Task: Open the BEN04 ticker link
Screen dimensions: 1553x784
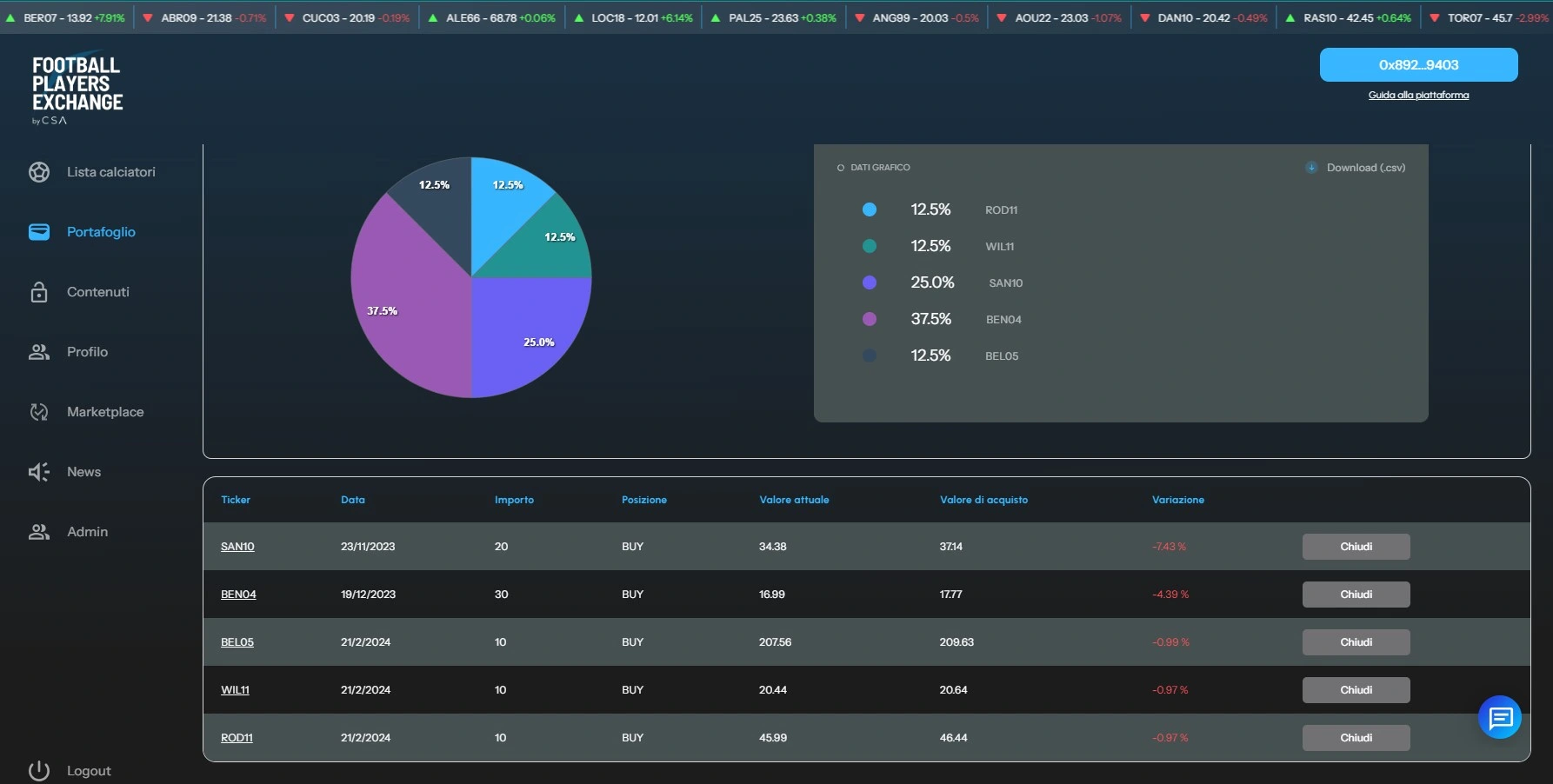Action: (238, 595)
